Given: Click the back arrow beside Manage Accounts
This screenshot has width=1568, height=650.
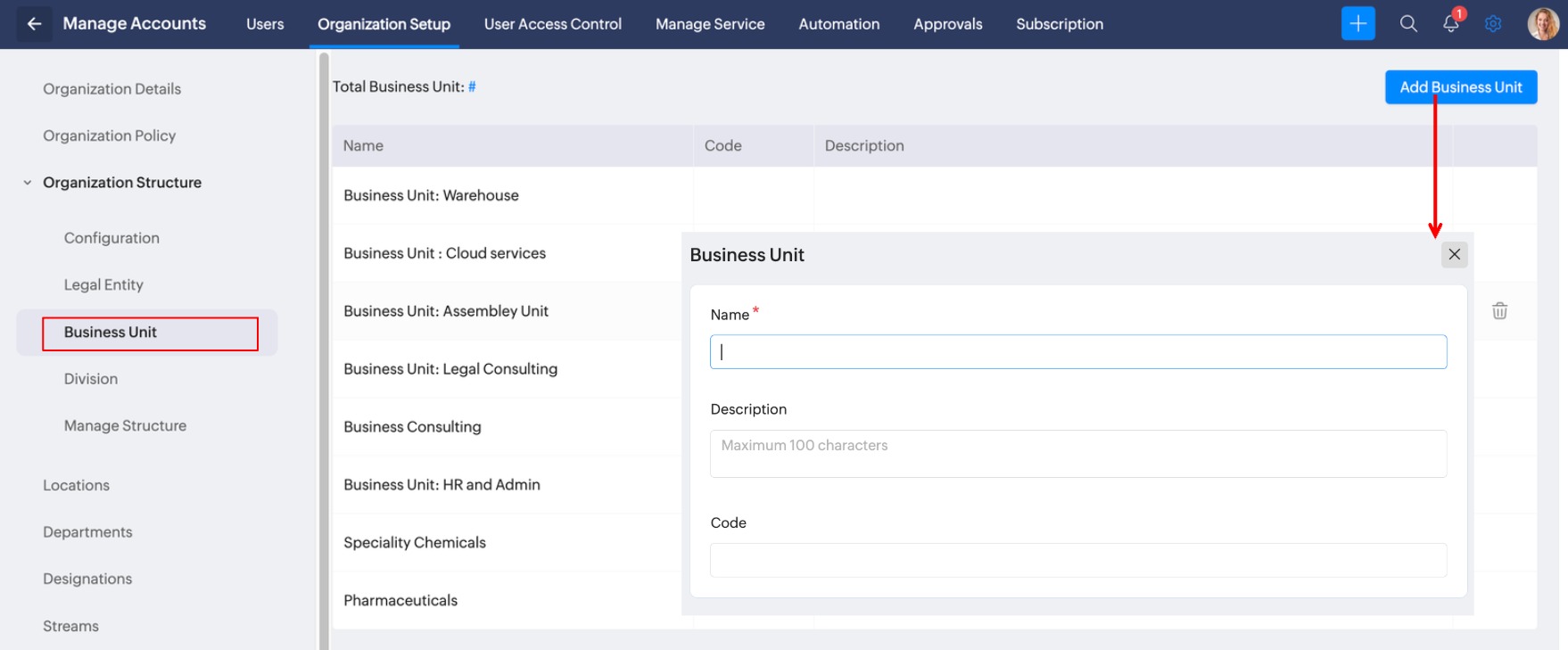Looking at the screenshot, I should pyautogui.click(x=34, y=24).
